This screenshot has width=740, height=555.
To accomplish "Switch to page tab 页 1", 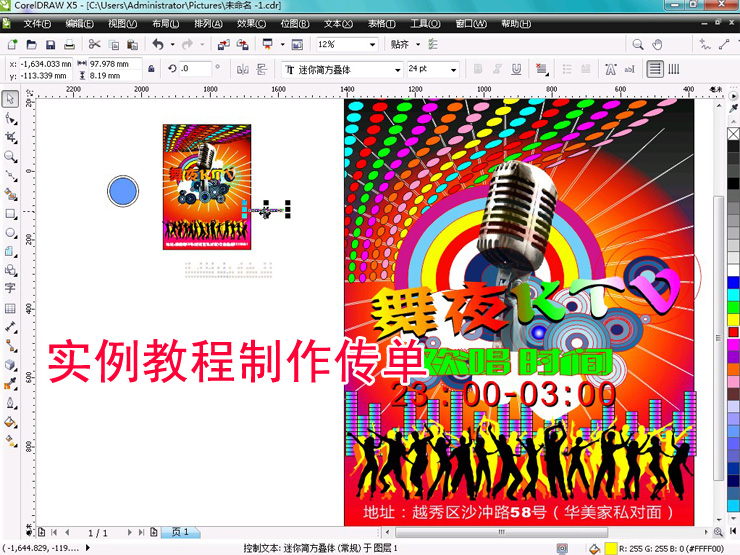I will click(180, 533).
